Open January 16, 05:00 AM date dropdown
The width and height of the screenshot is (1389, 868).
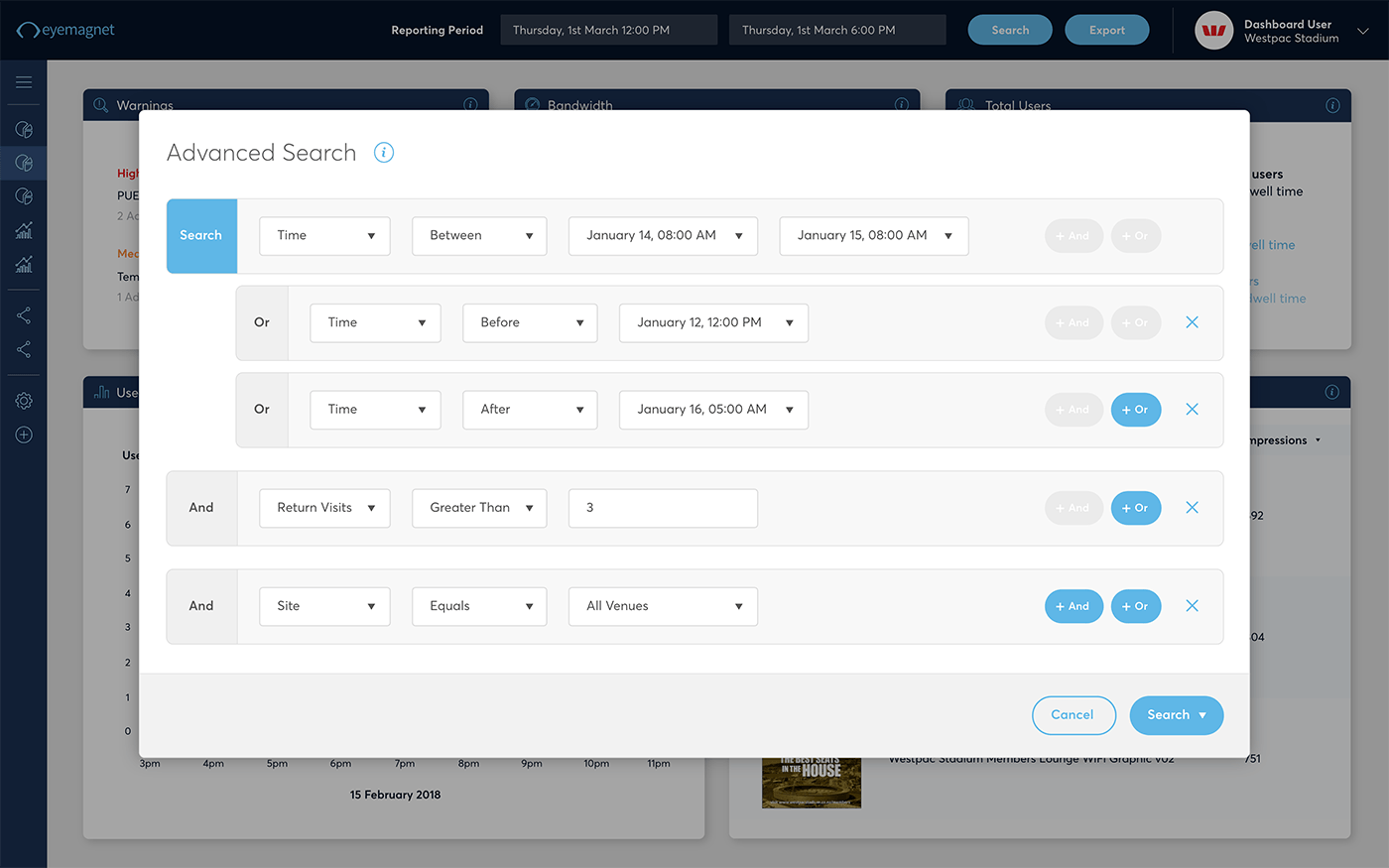click(x=713, y=410)
